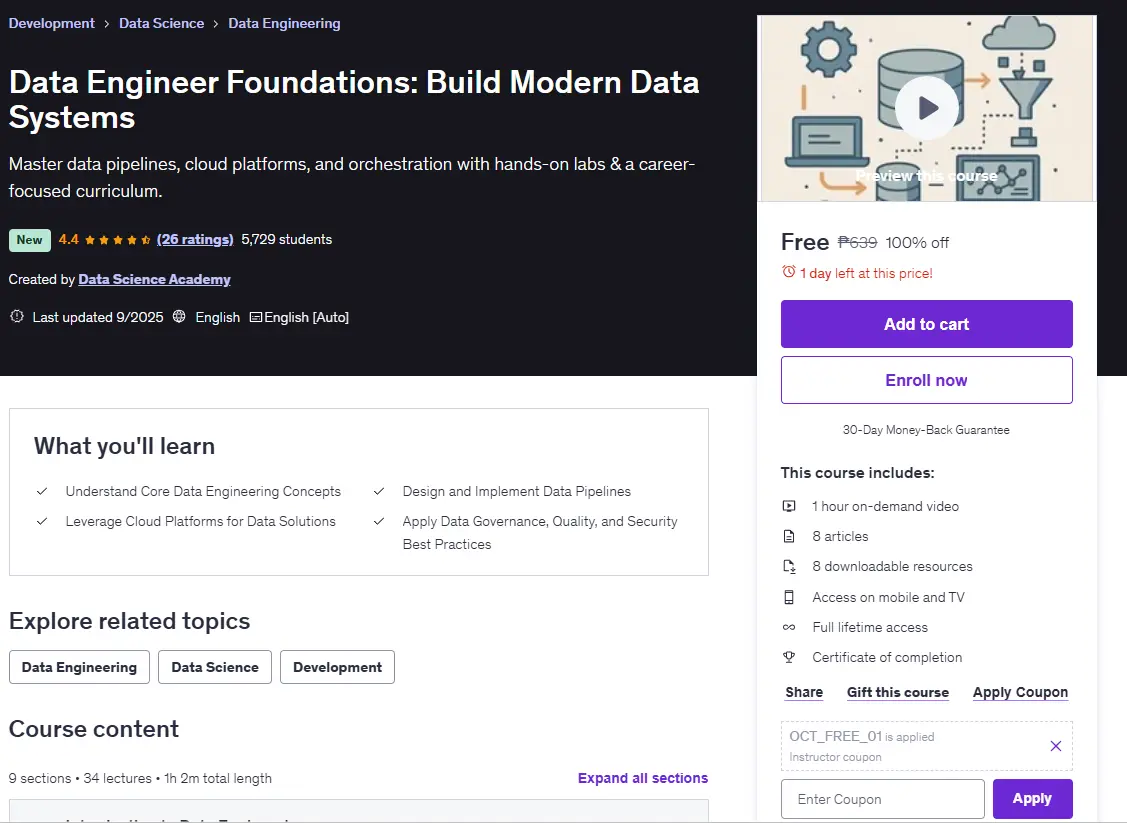Open Development breadcrumb link
Screen dimensions: 1127x823
coord(51,23)
